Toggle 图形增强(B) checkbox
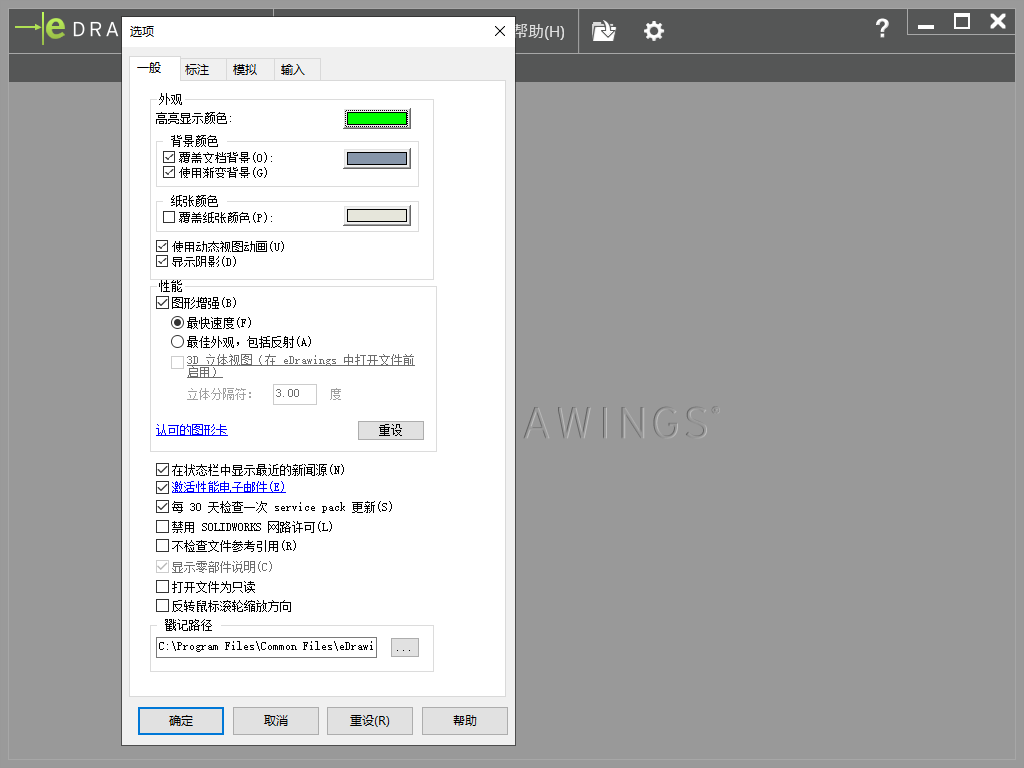 [163, 302]
